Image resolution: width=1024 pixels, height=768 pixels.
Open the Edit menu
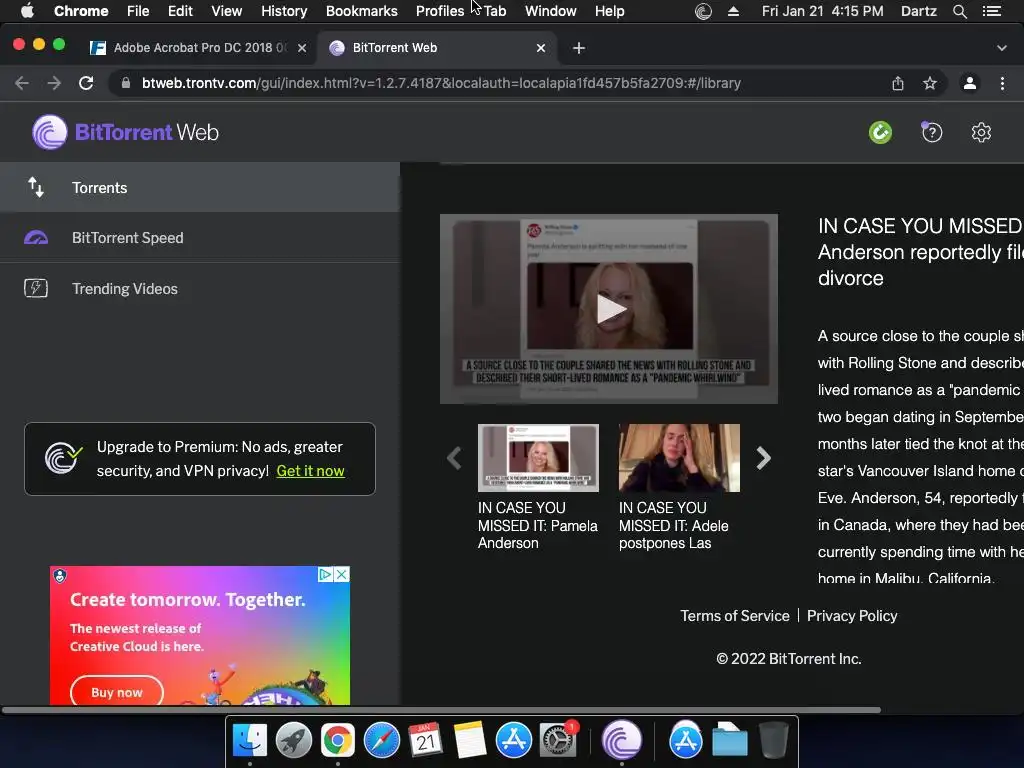[180, 11]
